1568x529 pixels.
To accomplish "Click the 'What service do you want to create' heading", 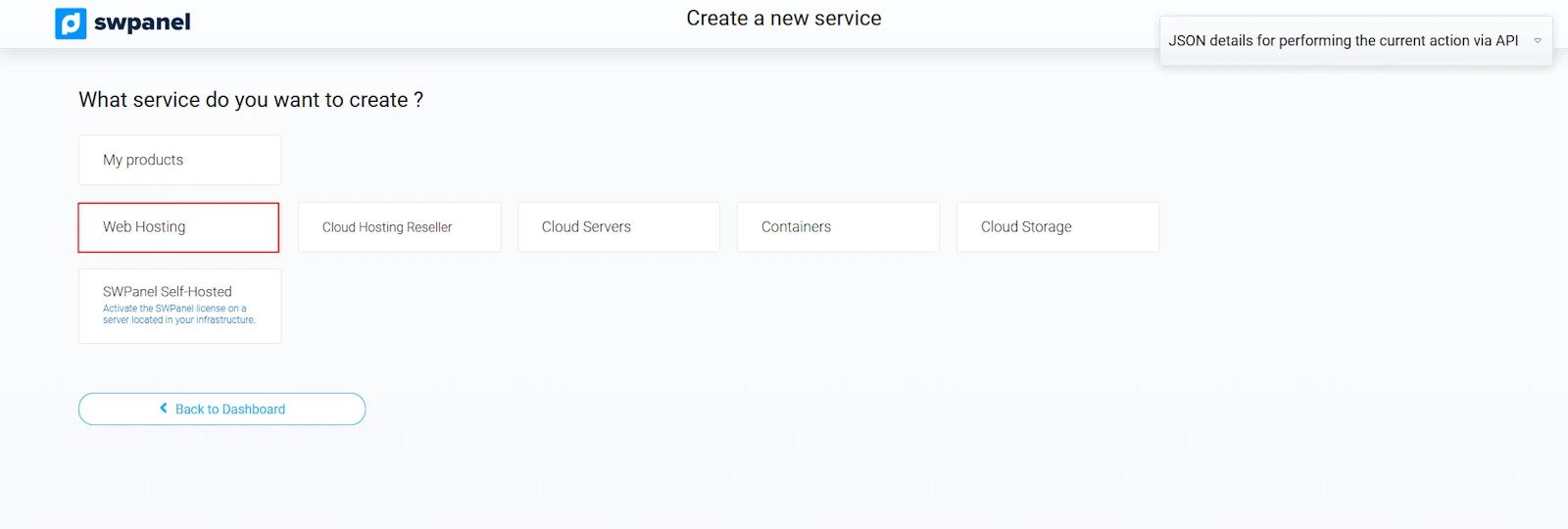I will pos(251,100).
